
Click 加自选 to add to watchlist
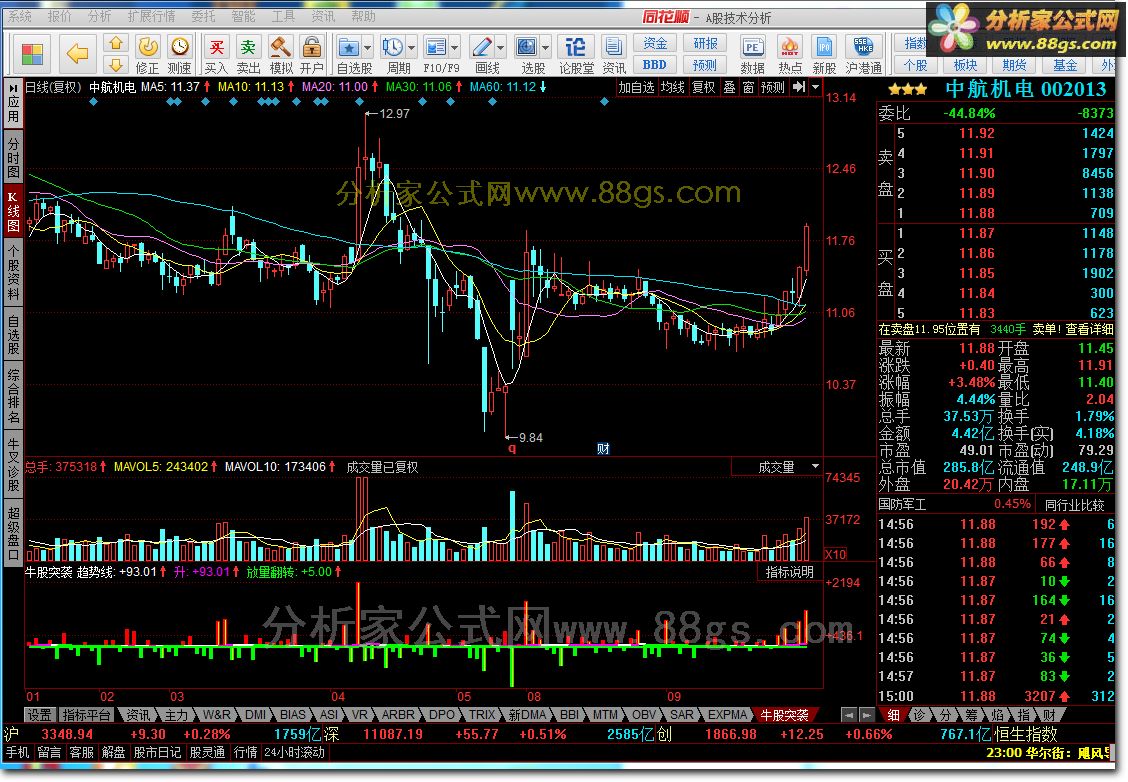[x=637, y=87]
